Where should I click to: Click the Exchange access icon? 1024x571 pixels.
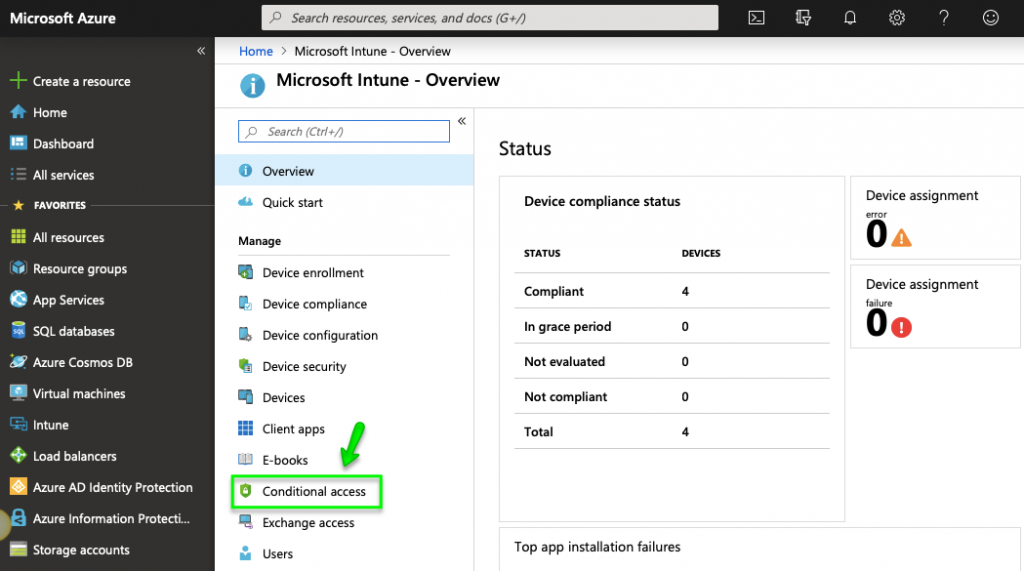click(246, 521)
